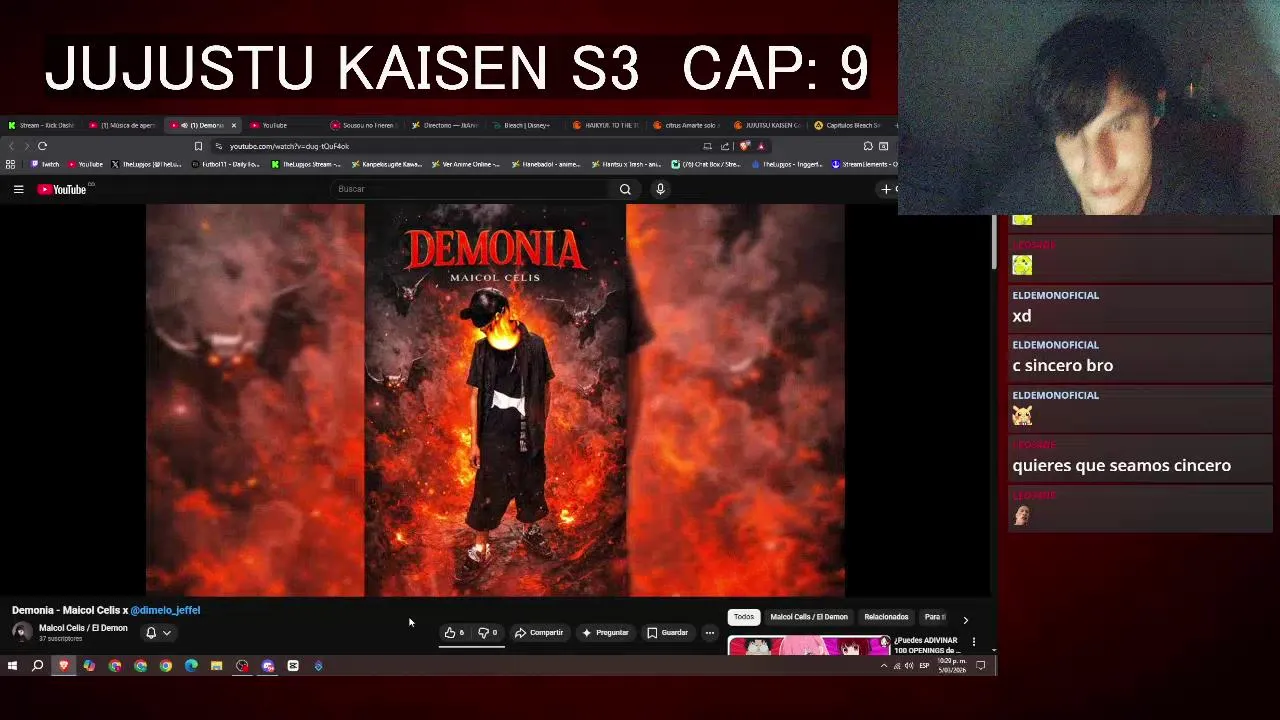This screenshot has height=720, width=1280.
Task: Click the YouTube search magnifier button
Action: pyautogui.click(x=625, y=189)
